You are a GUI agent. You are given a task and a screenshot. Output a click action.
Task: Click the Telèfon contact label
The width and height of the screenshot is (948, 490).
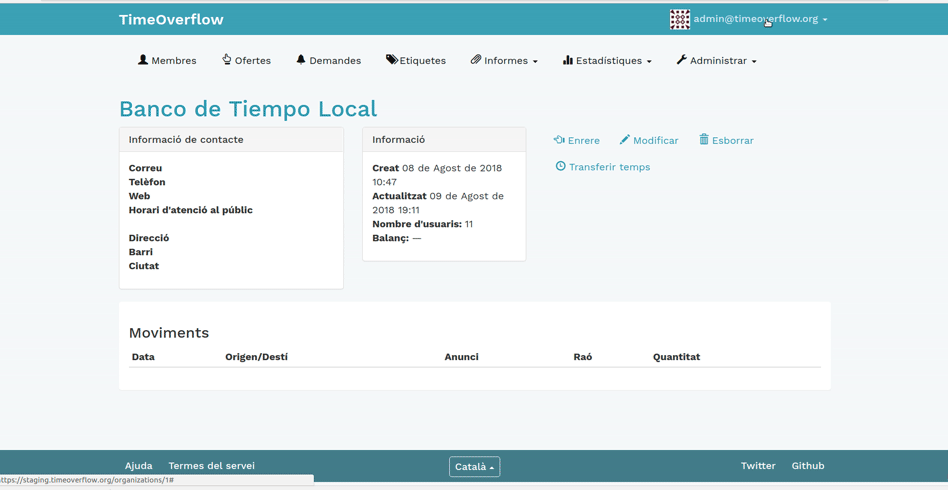tap(147, 182)
